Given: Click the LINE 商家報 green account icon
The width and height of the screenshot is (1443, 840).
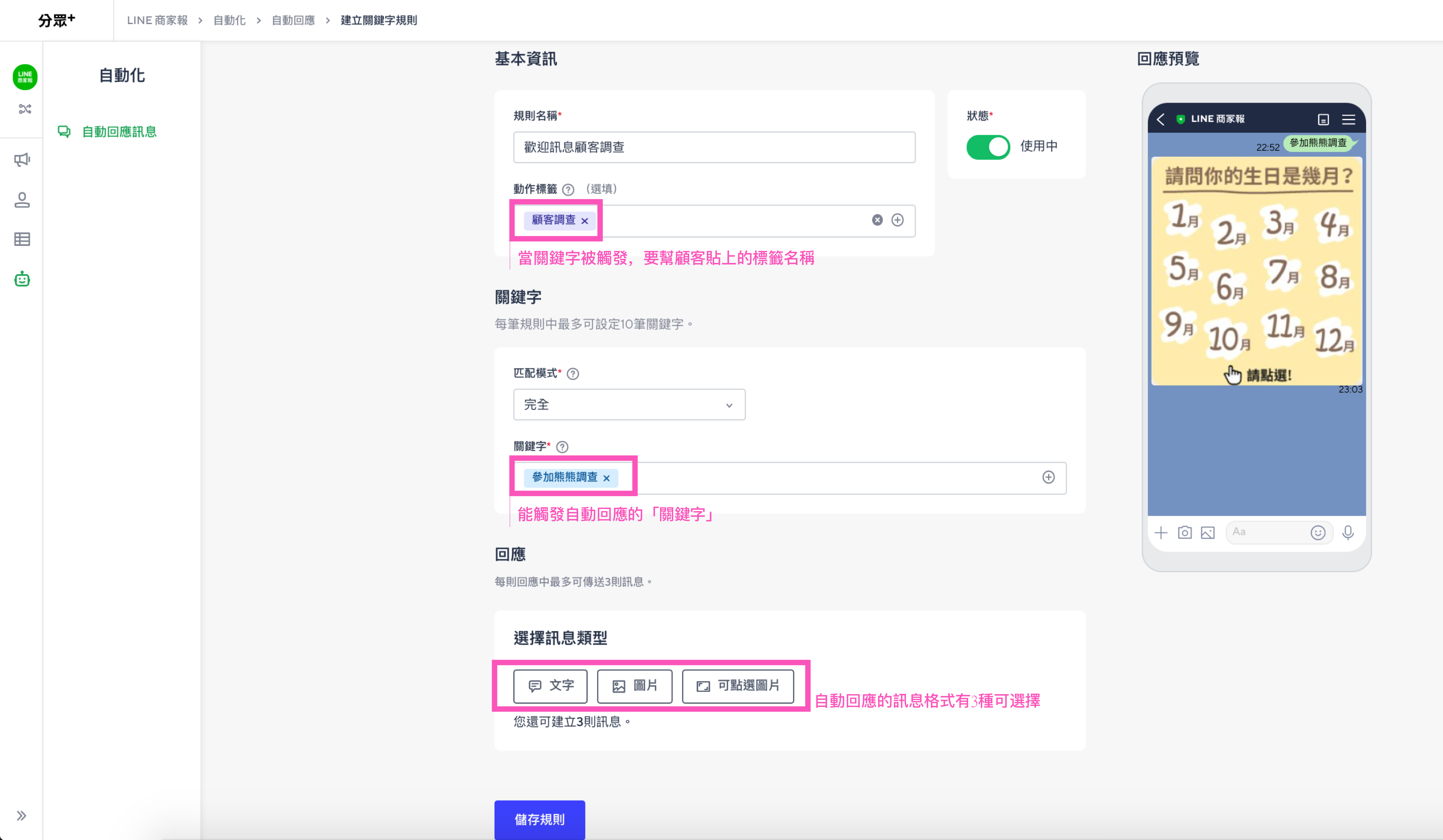Looking at the screenshot, I should [x=25, y=77].
